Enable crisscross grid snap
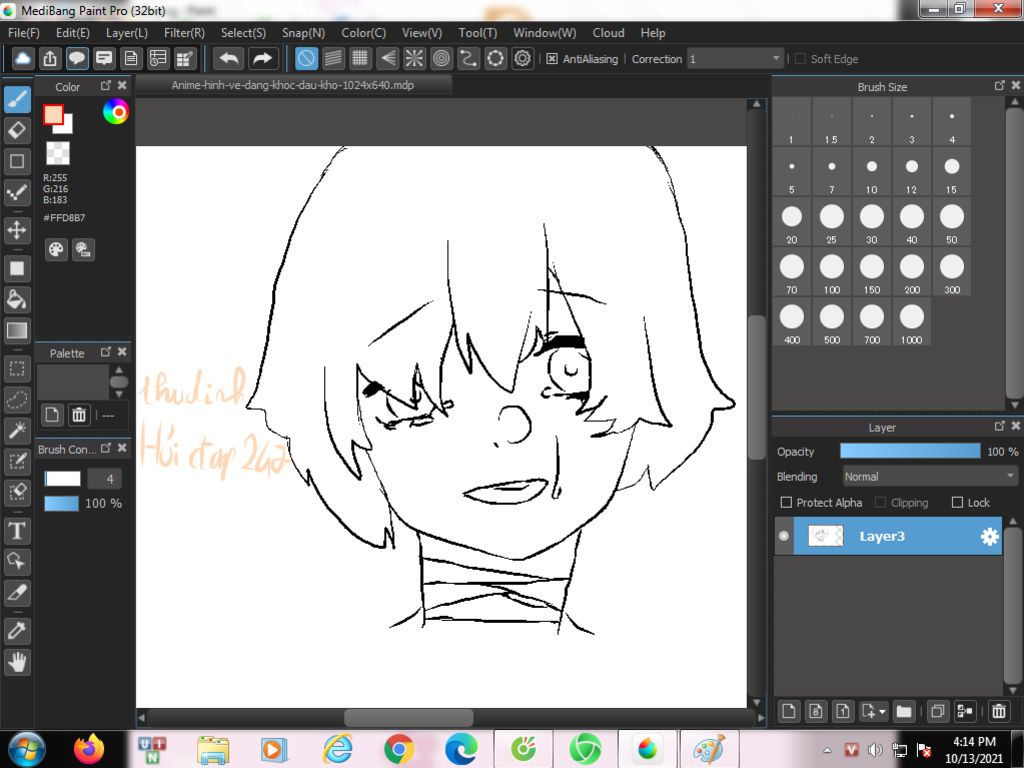 (360, 59)
